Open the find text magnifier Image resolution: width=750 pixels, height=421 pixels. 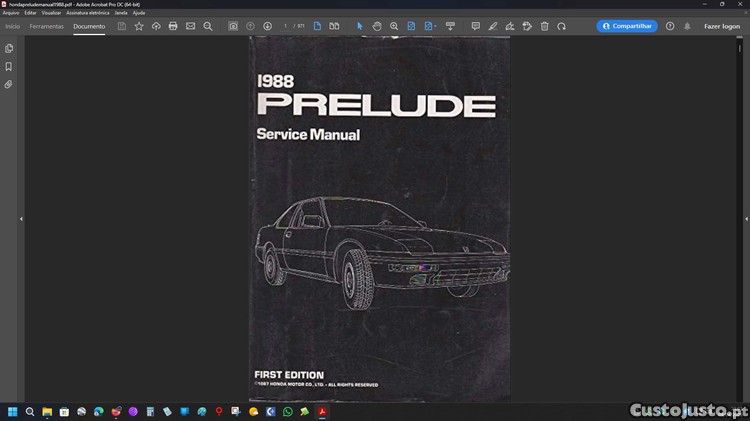coord(208,26)
